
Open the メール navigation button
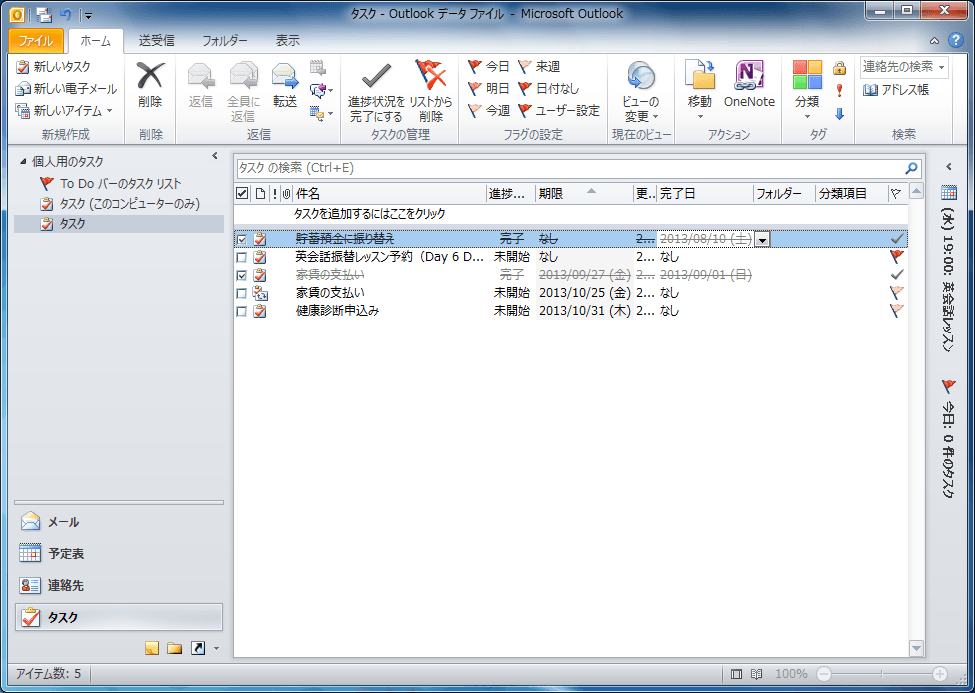(x=118, y=522)
